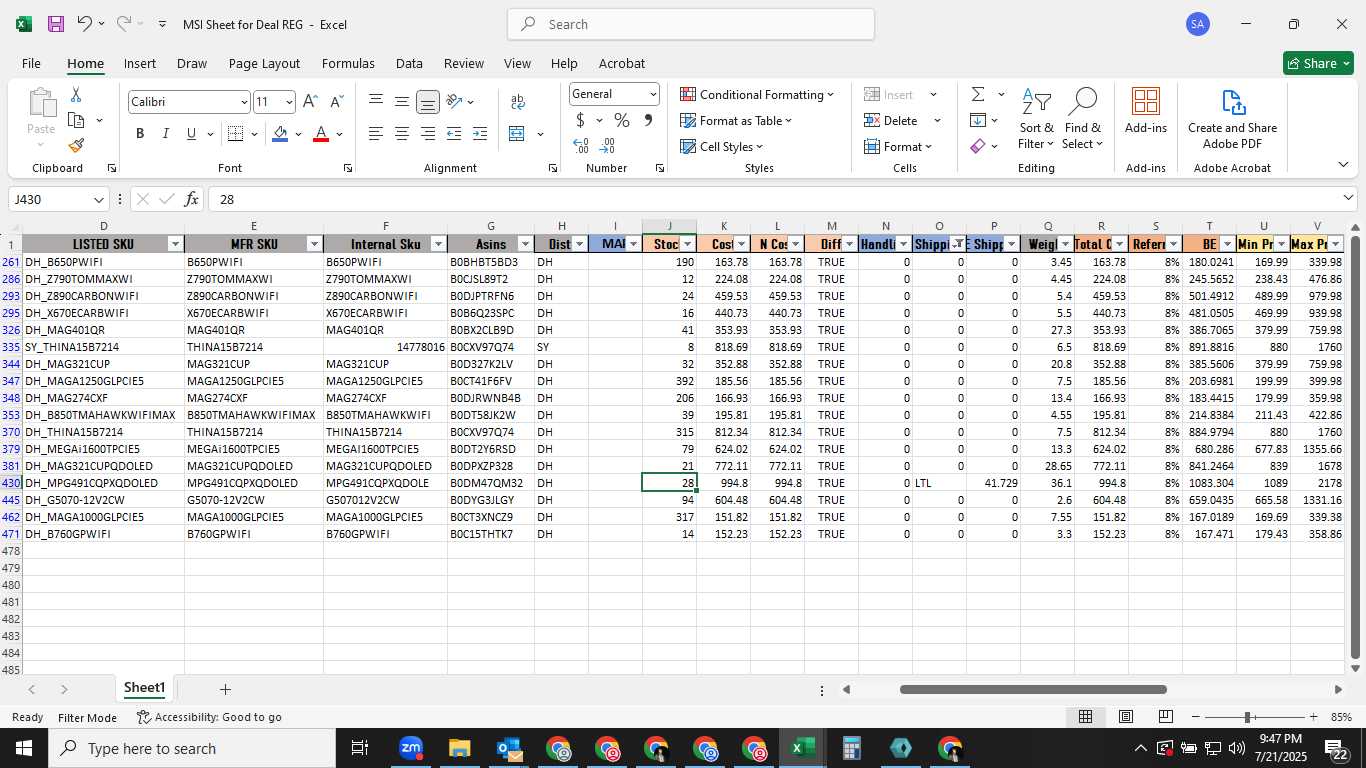Toggle Underline formatting
Screen dimensions: 1366x768
(x=191, y=134)
